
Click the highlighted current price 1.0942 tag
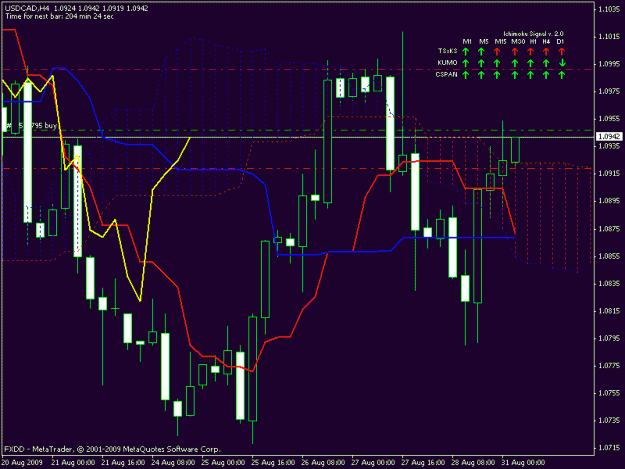(609, 137)
